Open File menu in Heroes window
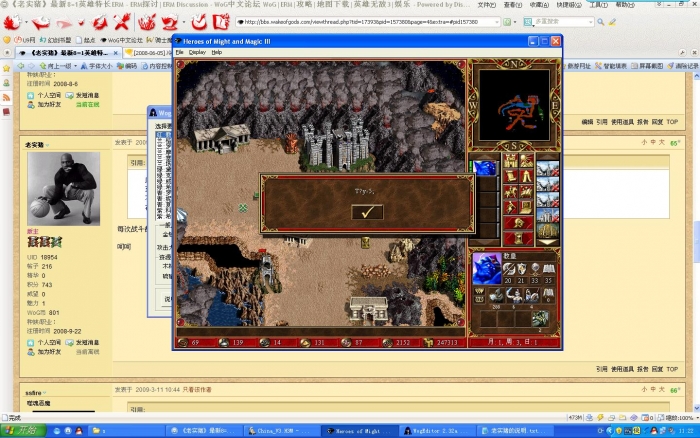The height and width of the screenshot is (438, 700). (179, 52)
